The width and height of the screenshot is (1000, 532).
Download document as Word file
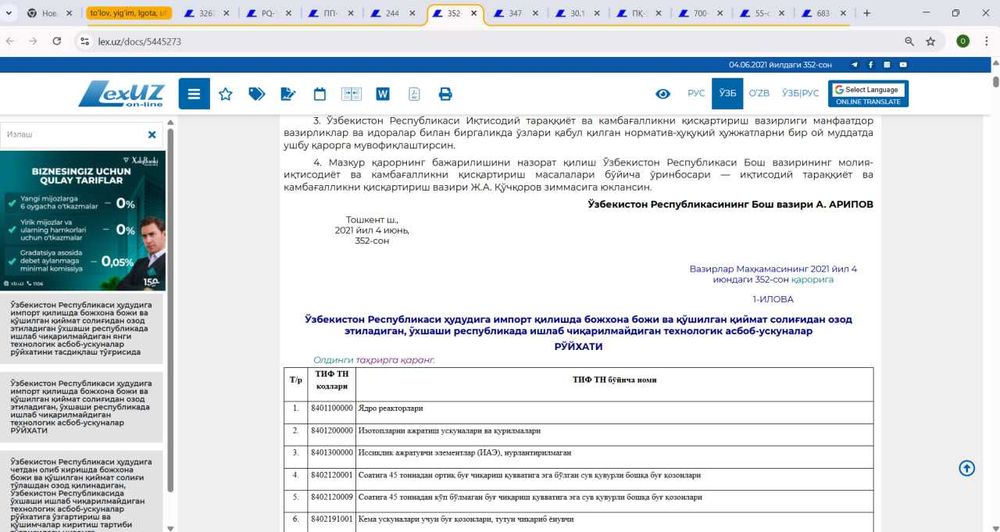click(383, 94)
